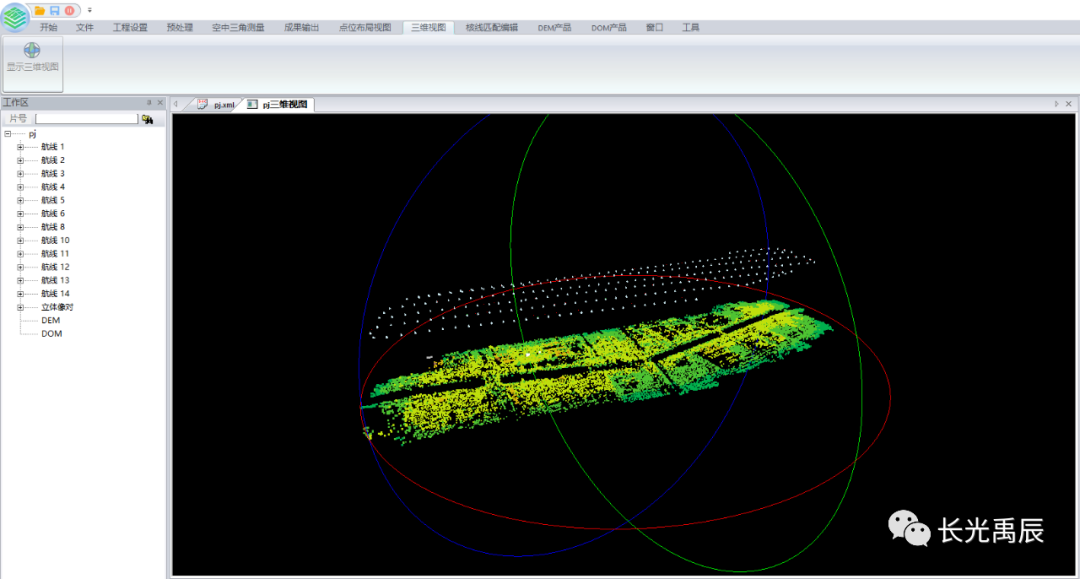This screenshot has width=1080, height=579.
Task: Click the 显示三维视图 globe icon
Action: (x=32, y=50)
